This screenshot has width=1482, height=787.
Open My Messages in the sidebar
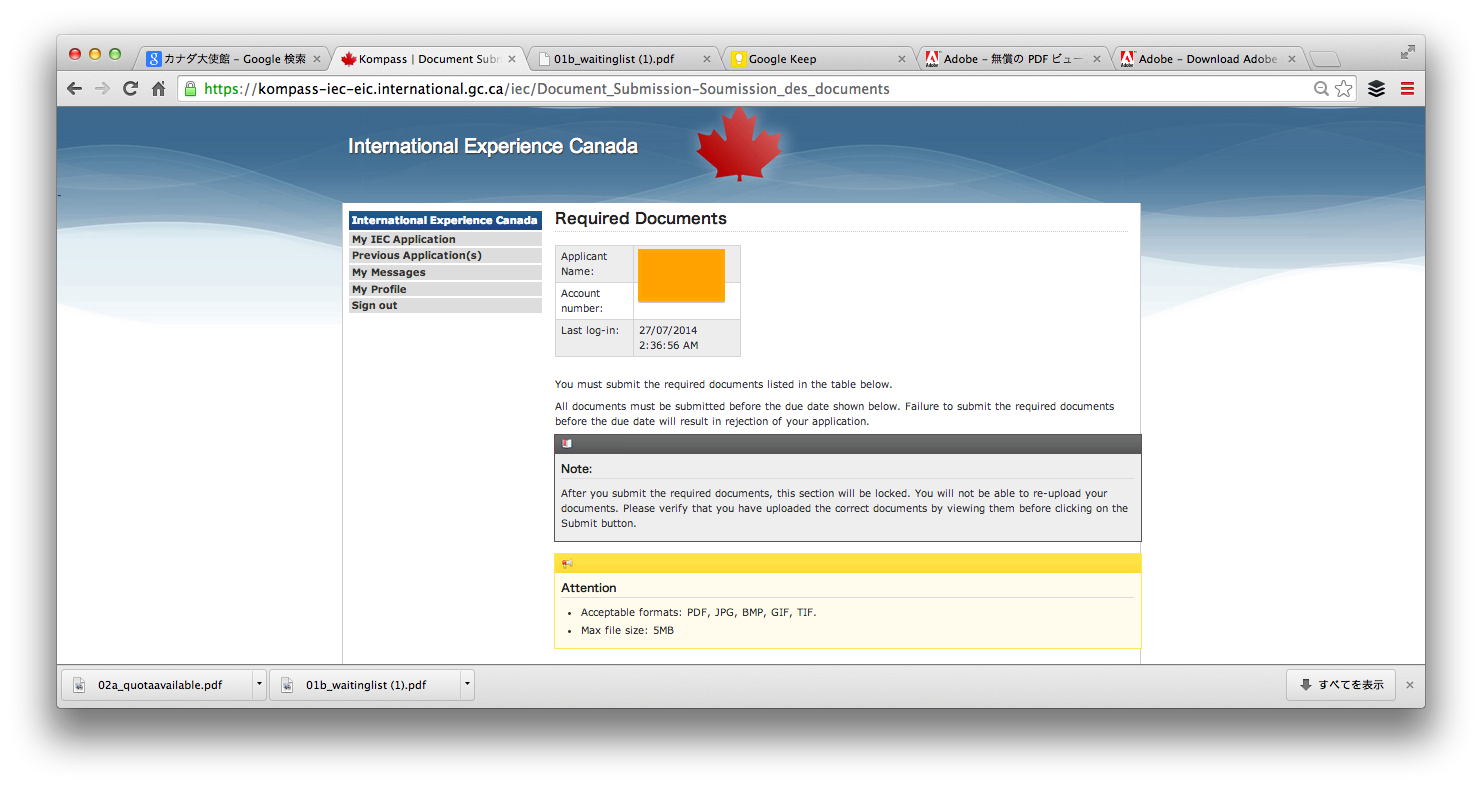tap(388, 272)
